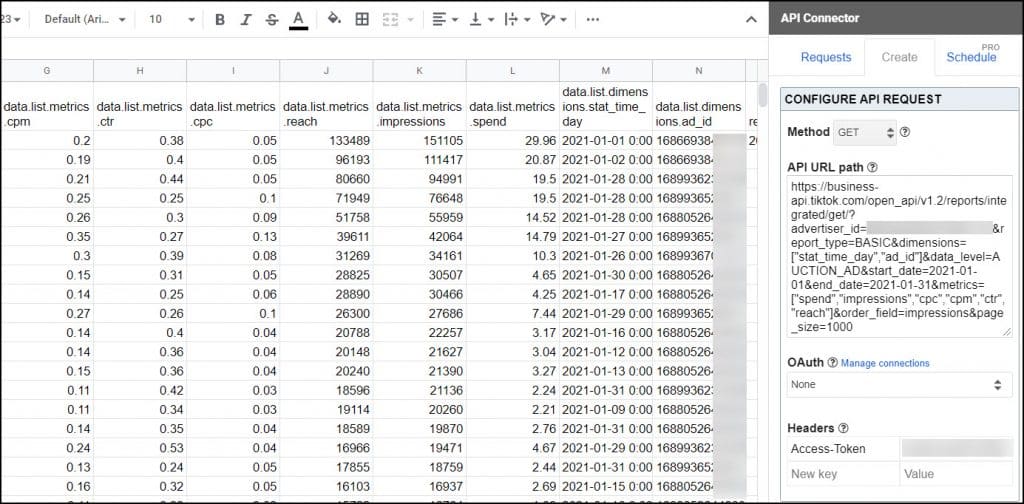Toggle italic formatting

tap(246, 20)
